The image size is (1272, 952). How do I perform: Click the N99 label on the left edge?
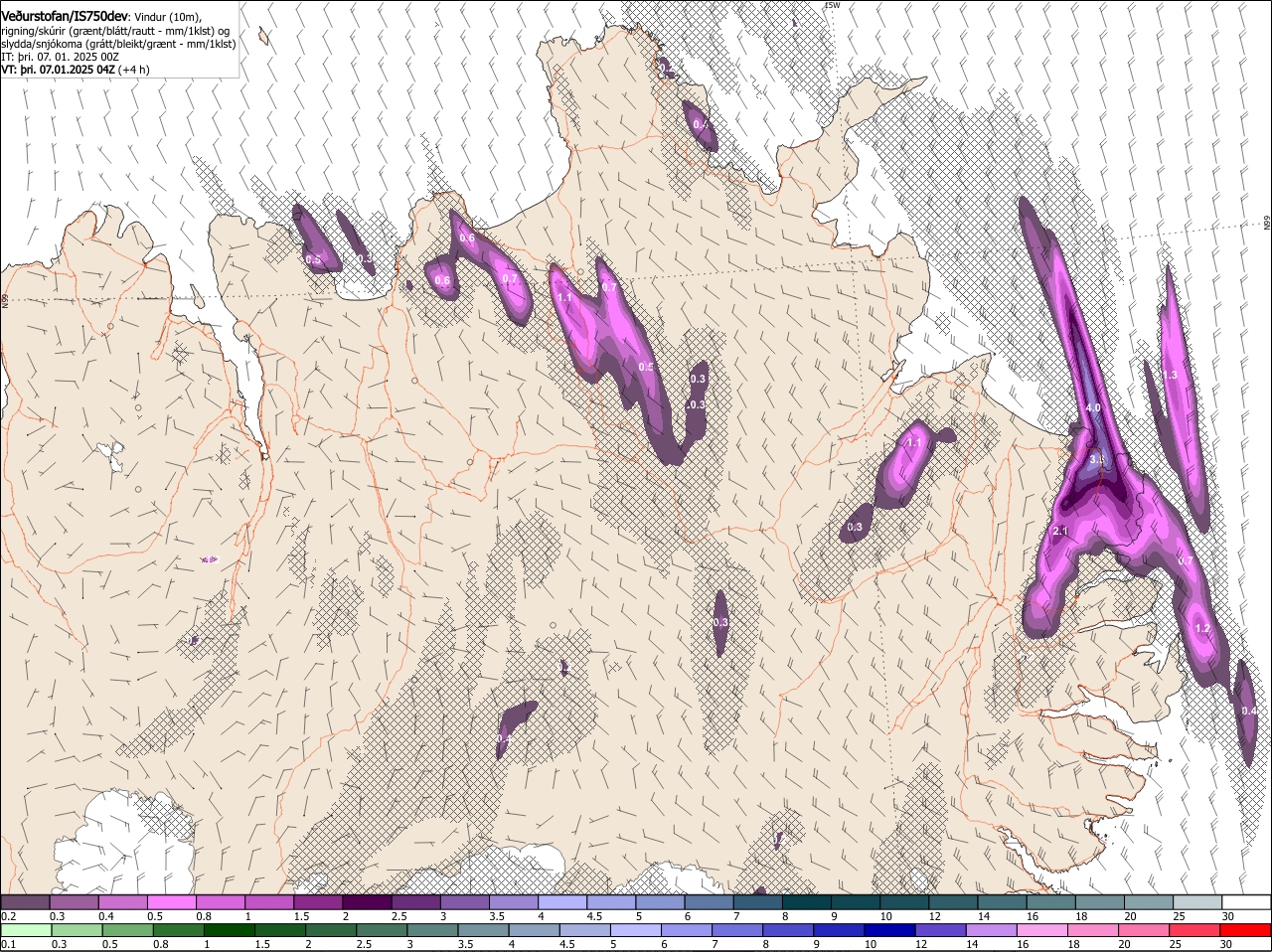[x=5, y=300]
